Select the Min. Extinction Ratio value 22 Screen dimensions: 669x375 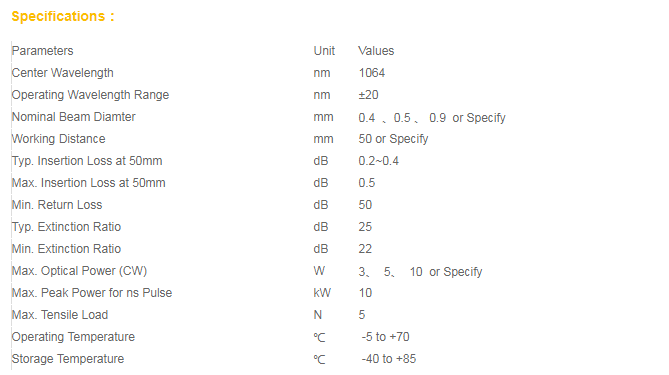click(x=365, y=249)
